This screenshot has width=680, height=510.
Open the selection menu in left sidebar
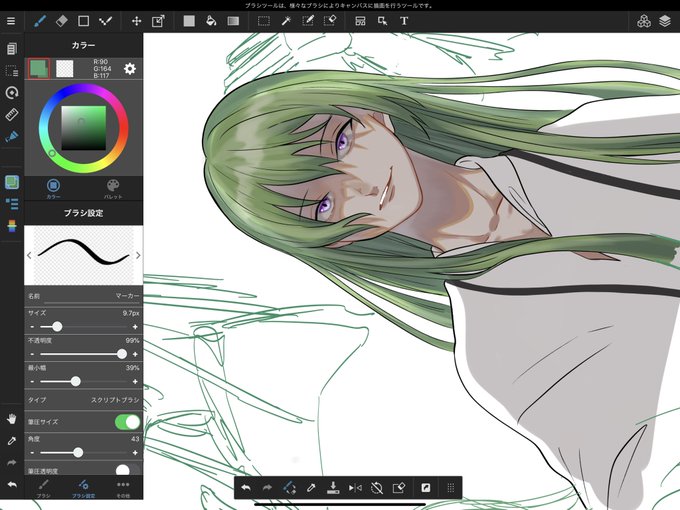point(12,71)
